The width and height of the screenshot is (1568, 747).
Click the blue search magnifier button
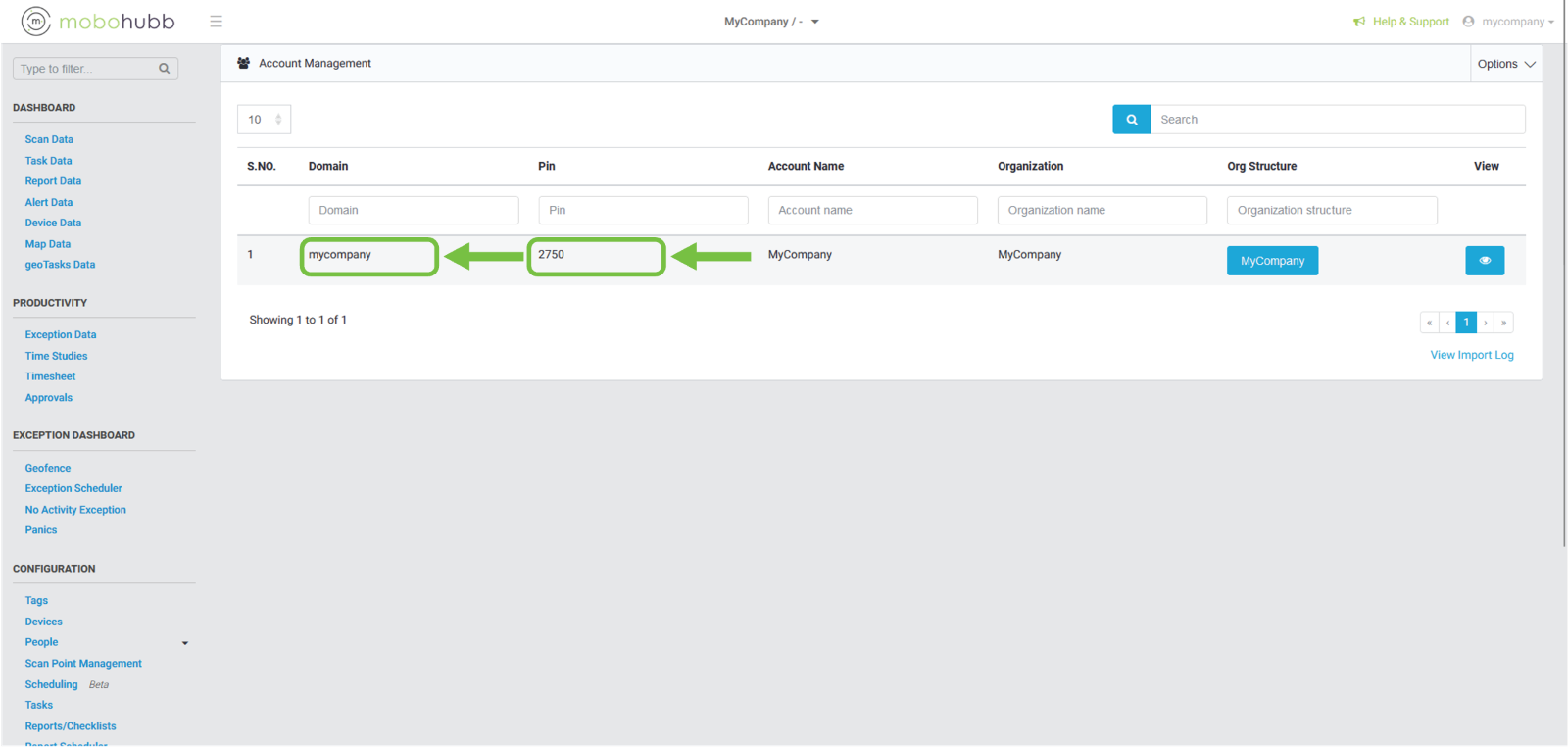pyautogui.click(x=1131, y=120)
